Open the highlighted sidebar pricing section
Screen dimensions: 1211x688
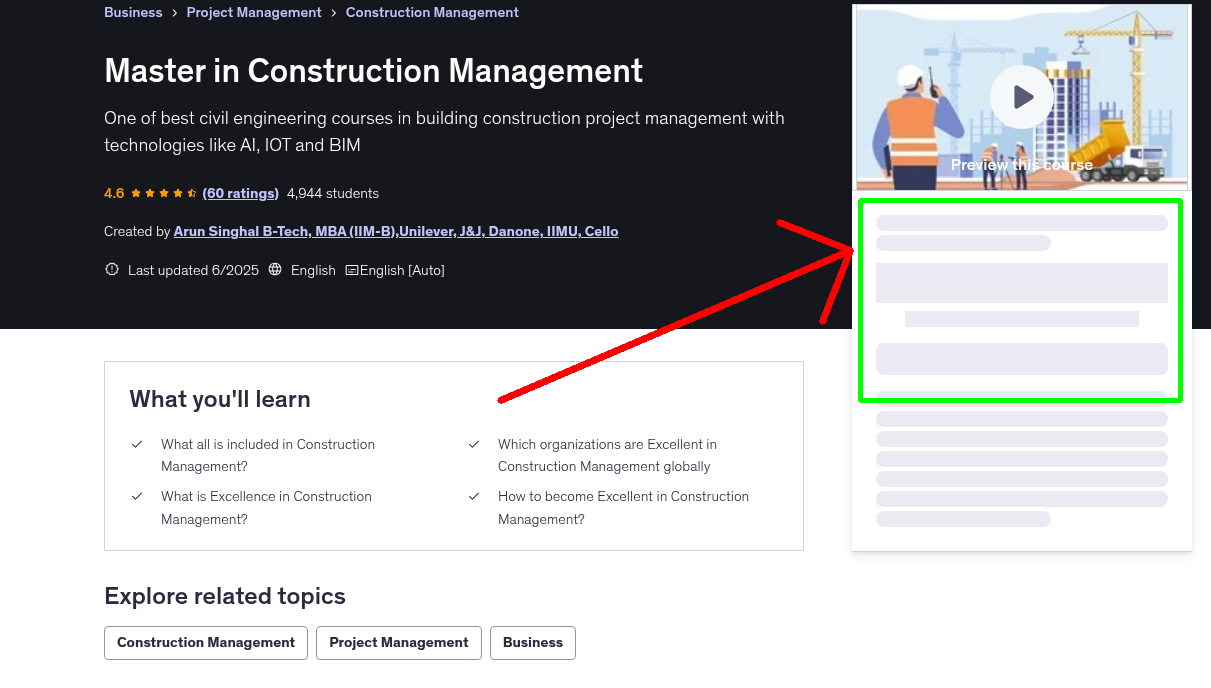coord(1020,300)
